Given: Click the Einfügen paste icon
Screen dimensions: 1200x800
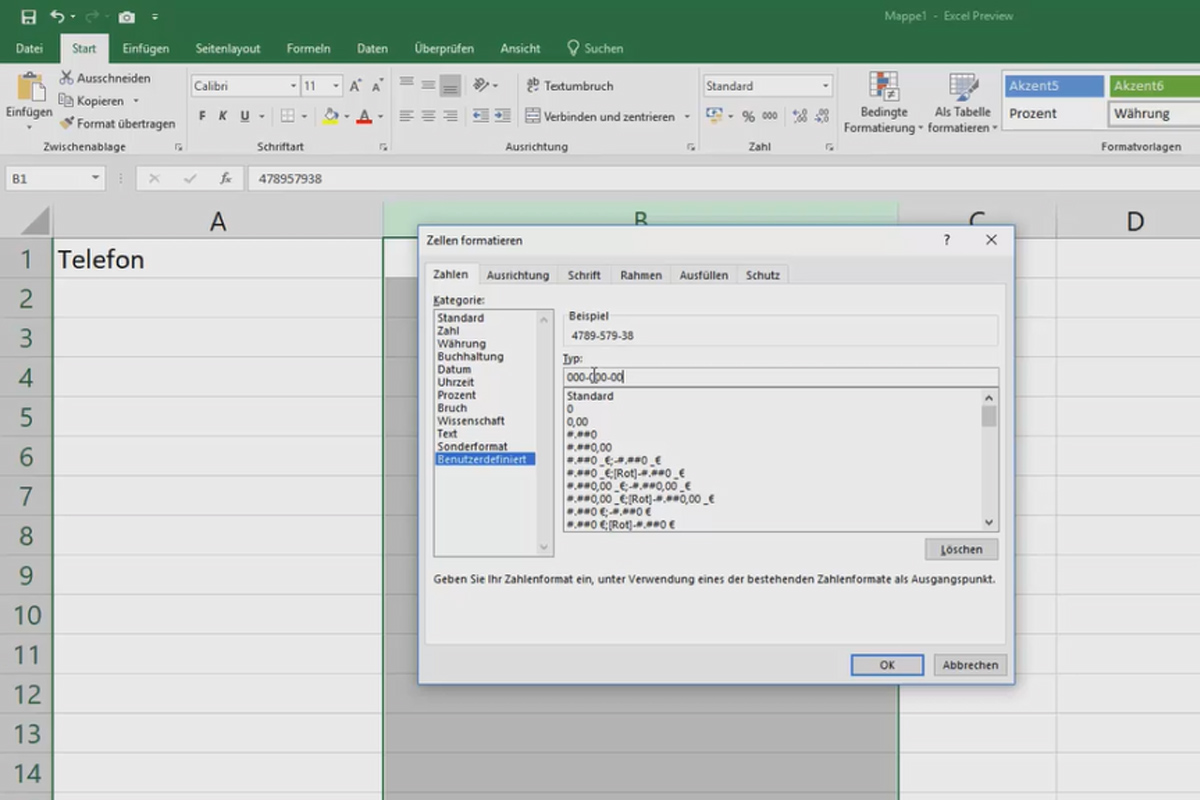Looking at the screenshot, I should tap(29, 88).
